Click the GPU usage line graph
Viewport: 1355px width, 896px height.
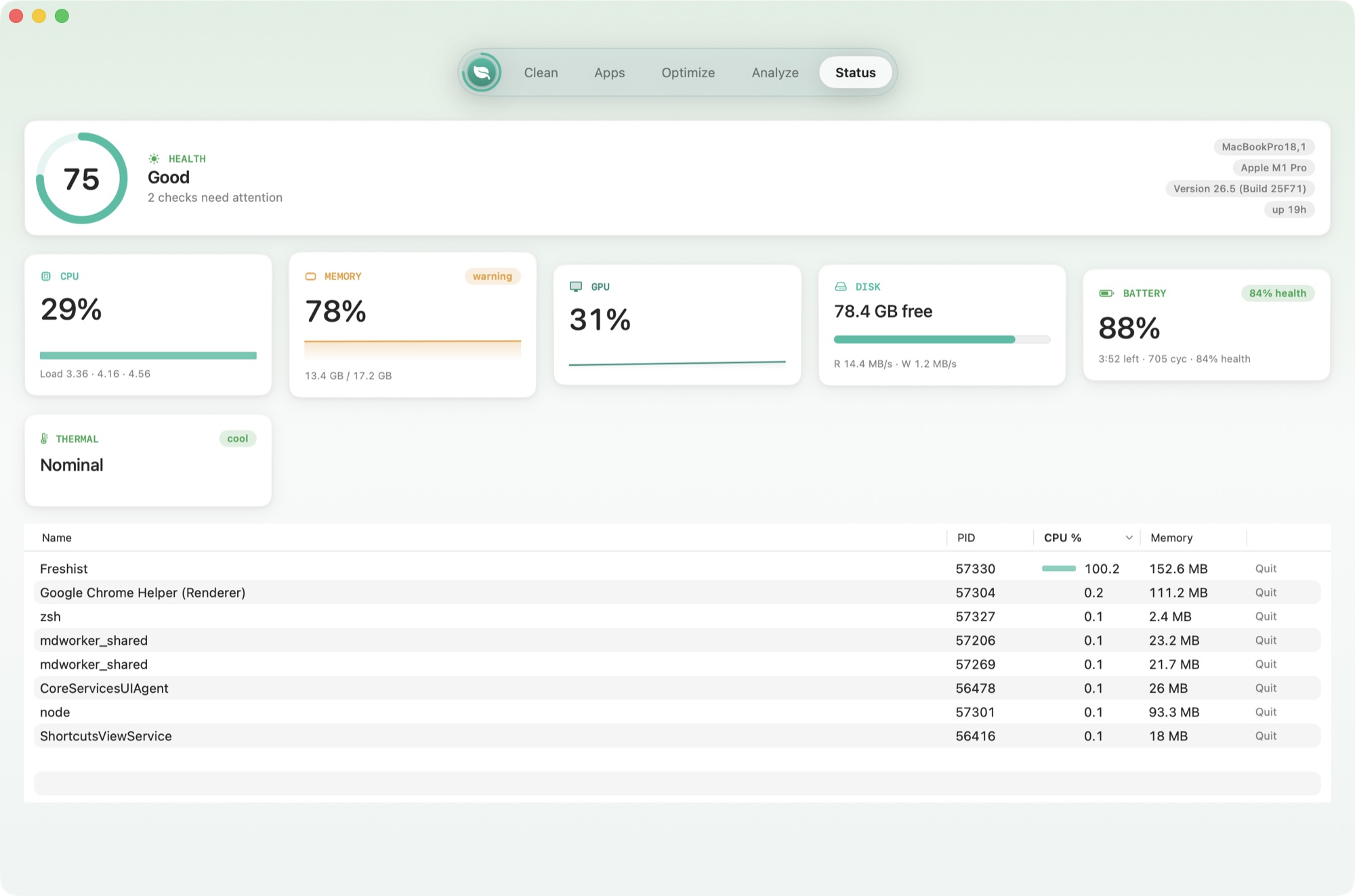point(677,364)
